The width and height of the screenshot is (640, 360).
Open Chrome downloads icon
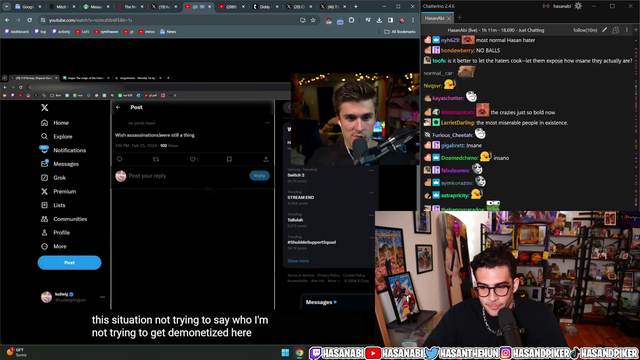379,20
